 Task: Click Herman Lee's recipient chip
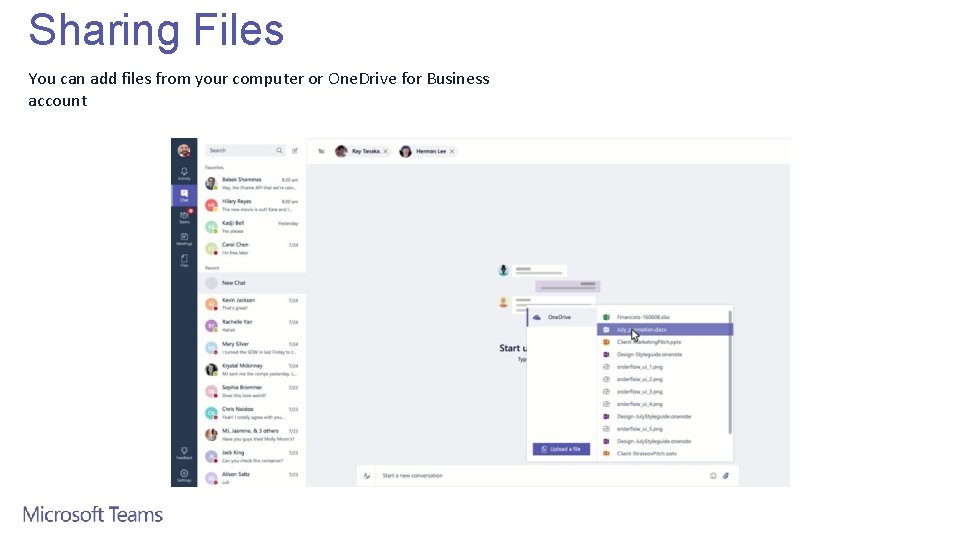427,151
